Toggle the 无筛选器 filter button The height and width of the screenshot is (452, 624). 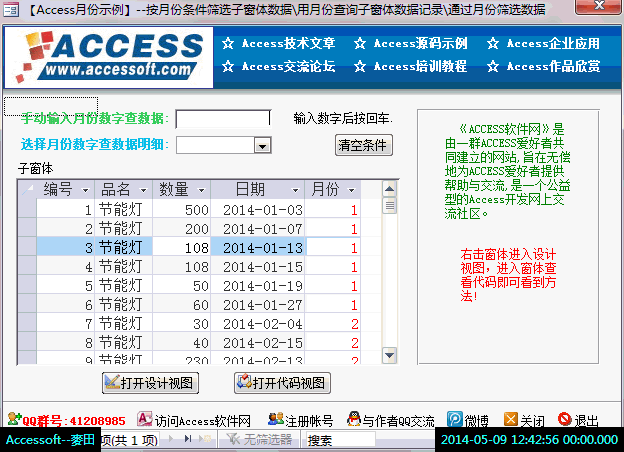tap(259, 439)
